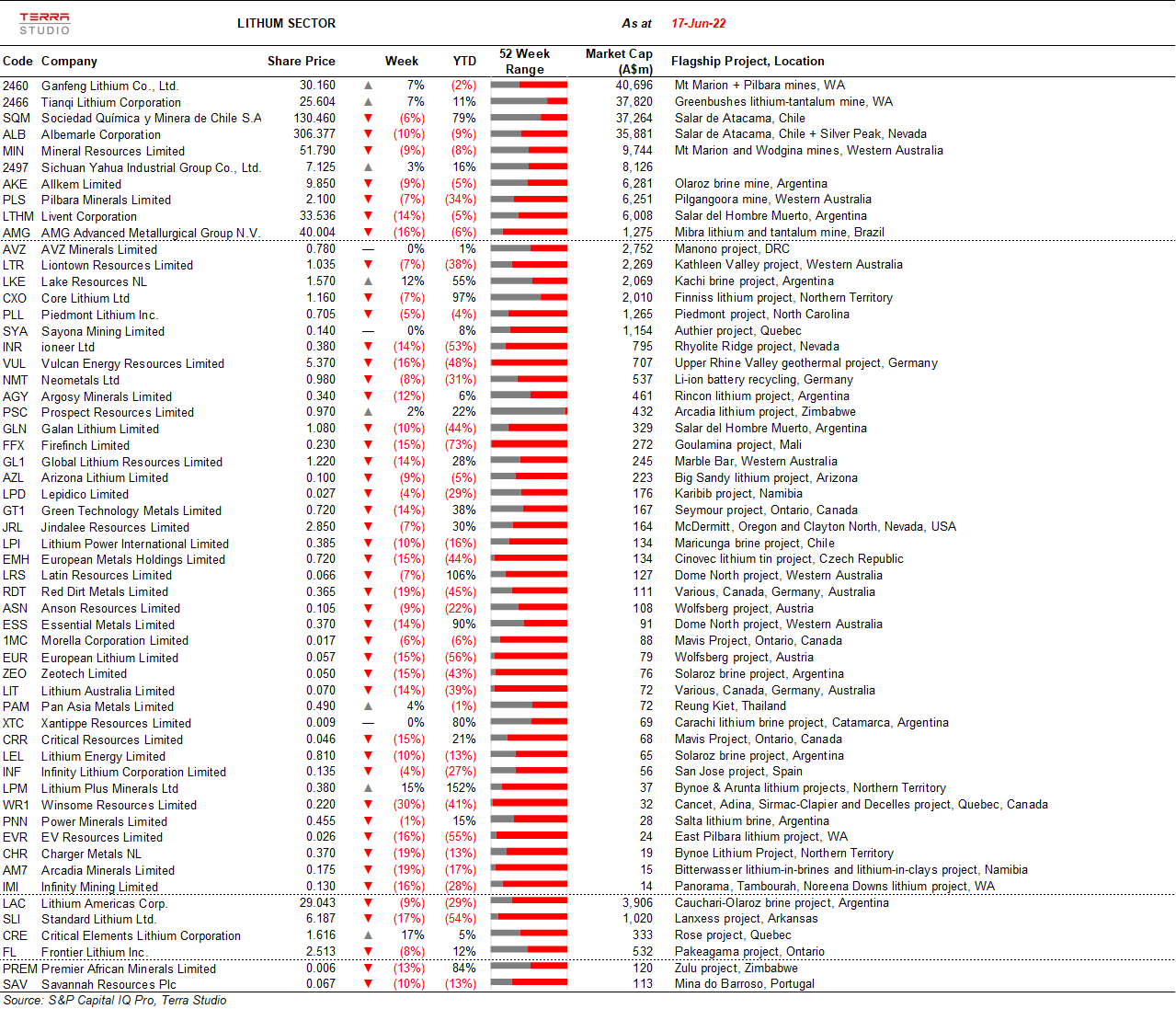Select Liontown Resources Limited
The width and height of the screenshot is (1176, 1009).
tap(117, 266)
